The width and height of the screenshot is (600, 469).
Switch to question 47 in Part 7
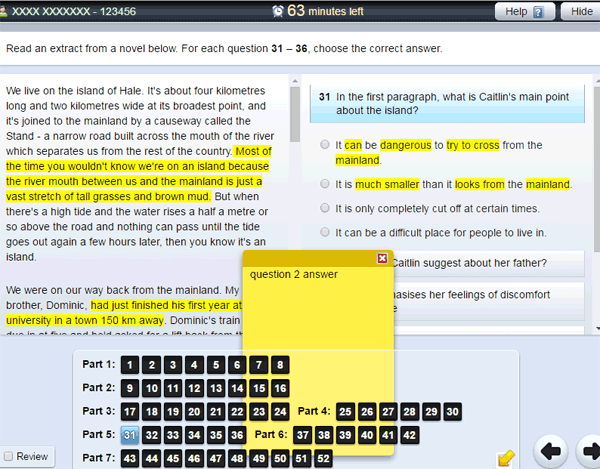216,458
